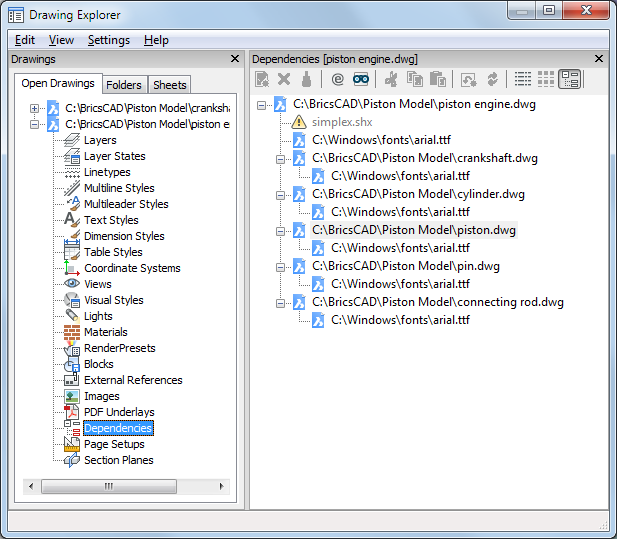This screenshot has width=617, height=539.
Task: Collapse the crankshaft.dwg dependency node
Action: click(x=280, y=159)
